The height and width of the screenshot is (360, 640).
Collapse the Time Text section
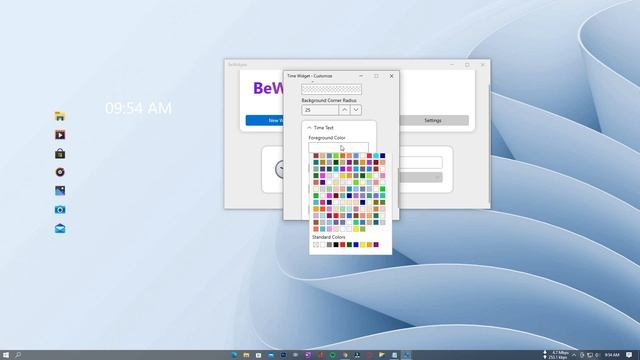click(x=309, y=128)
